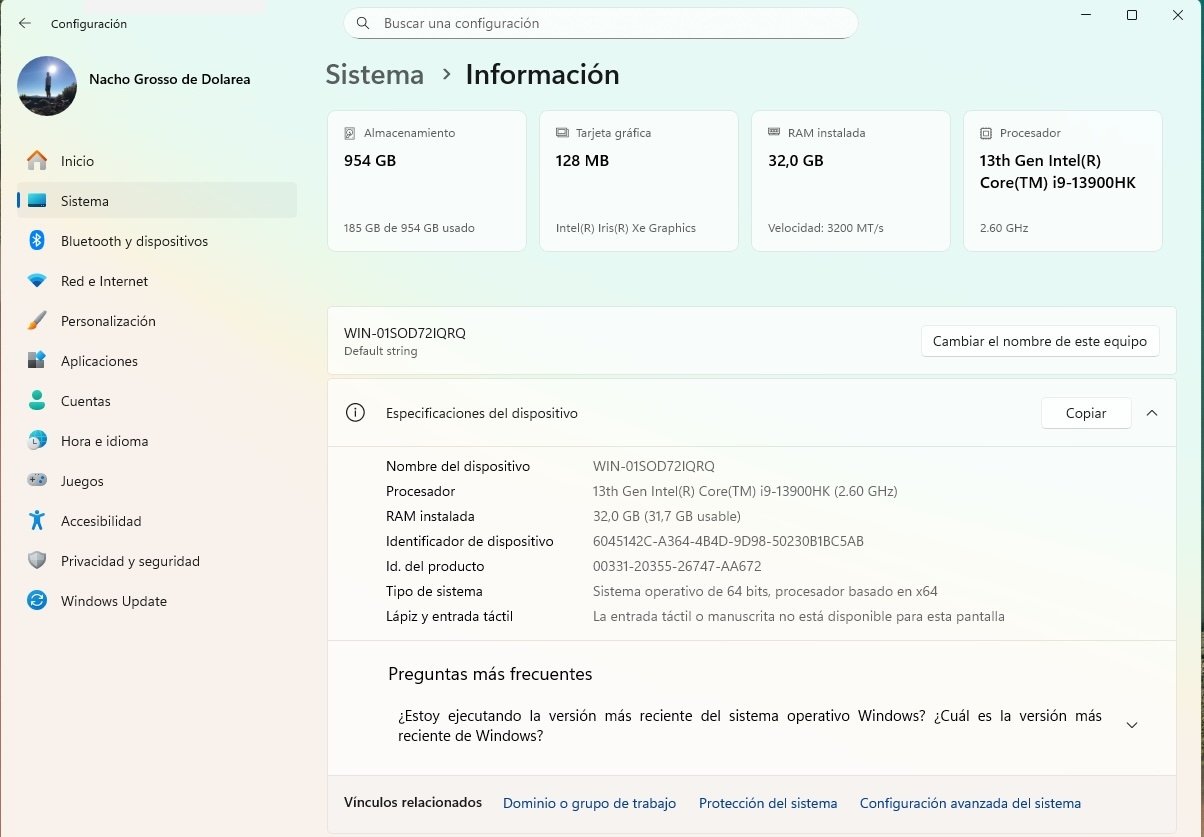
Task: Open the Cuentas settings section
Action: (85, 401)
